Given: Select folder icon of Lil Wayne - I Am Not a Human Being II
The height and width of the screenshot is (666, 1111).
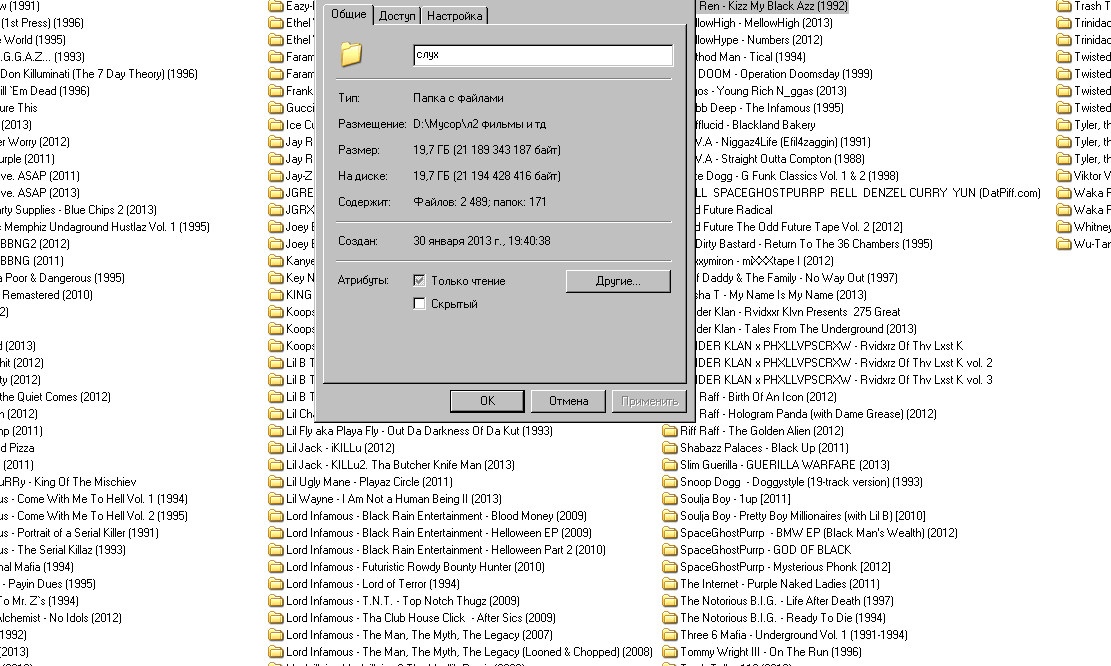Looking at the screenshot, I should [x=276, y=499].
